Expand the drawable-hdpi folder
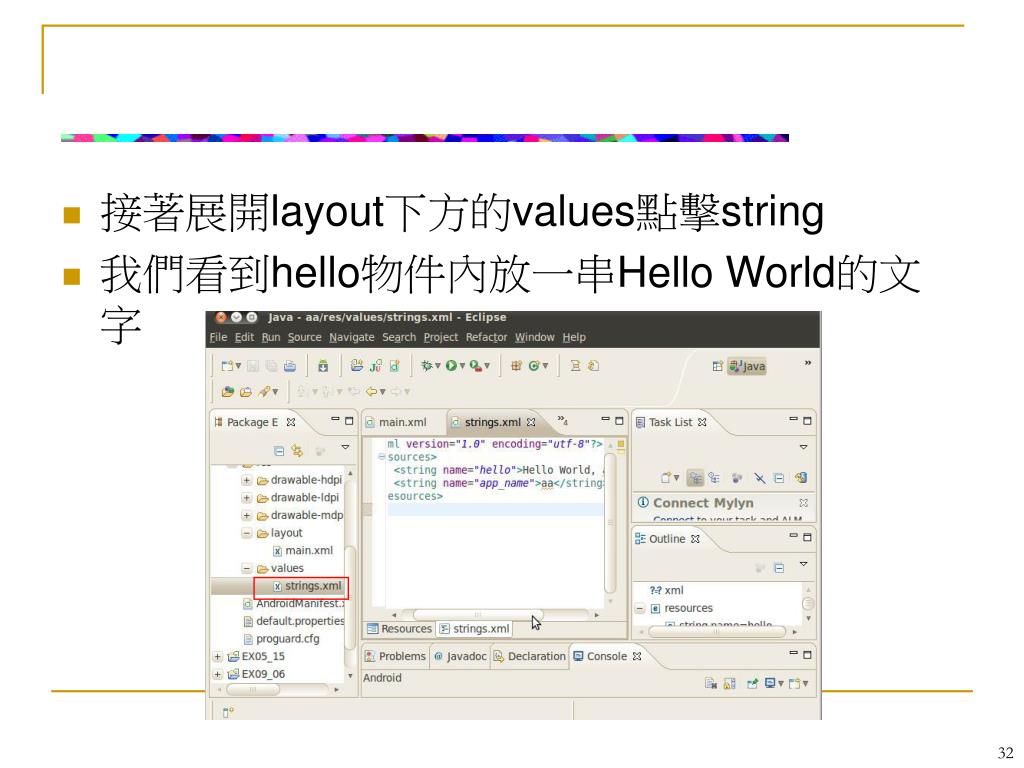This screenshot has height=768, width=1024. point(247,480)
